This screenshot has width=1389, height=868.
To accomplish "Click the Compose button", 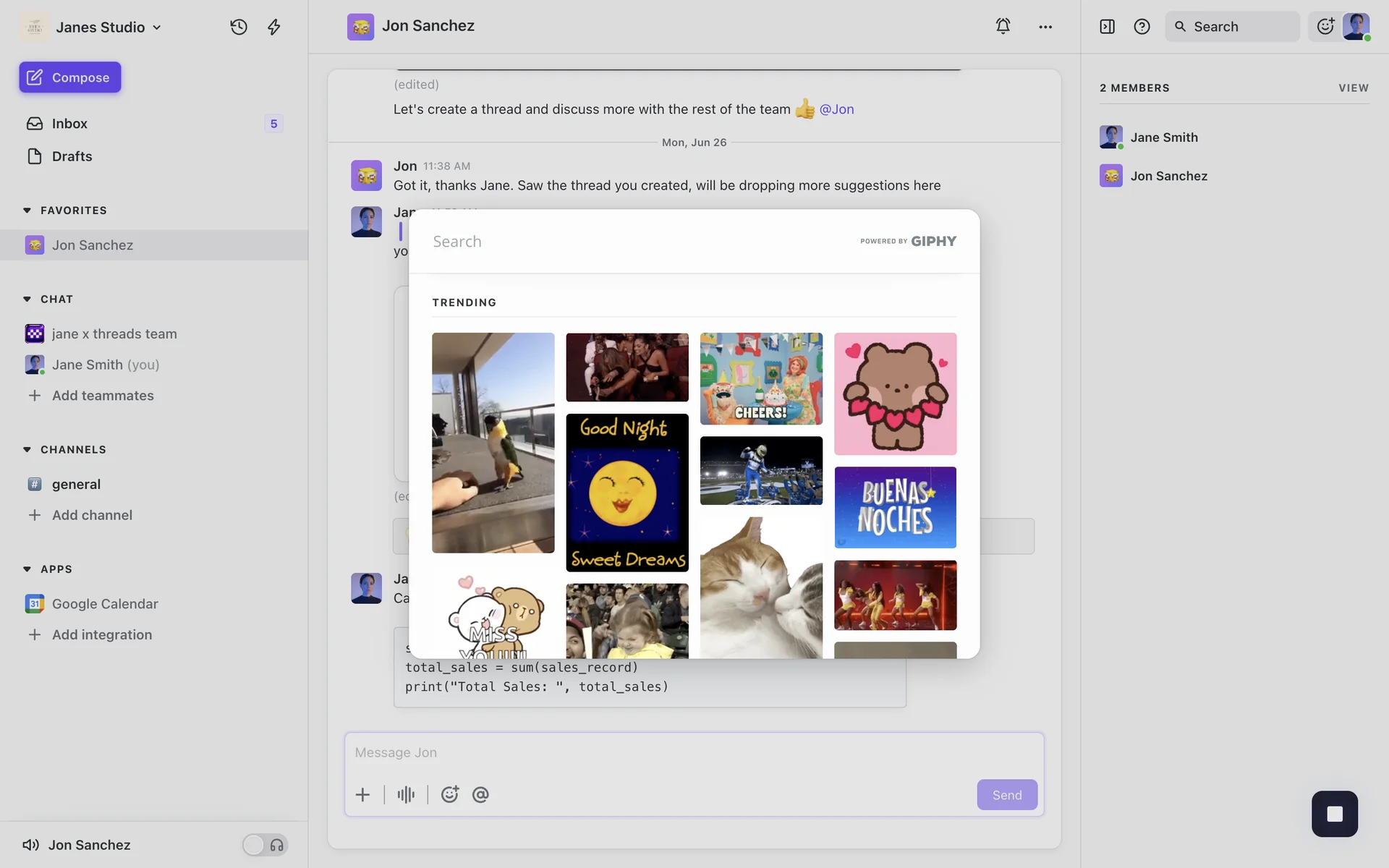I will [70, 77].
